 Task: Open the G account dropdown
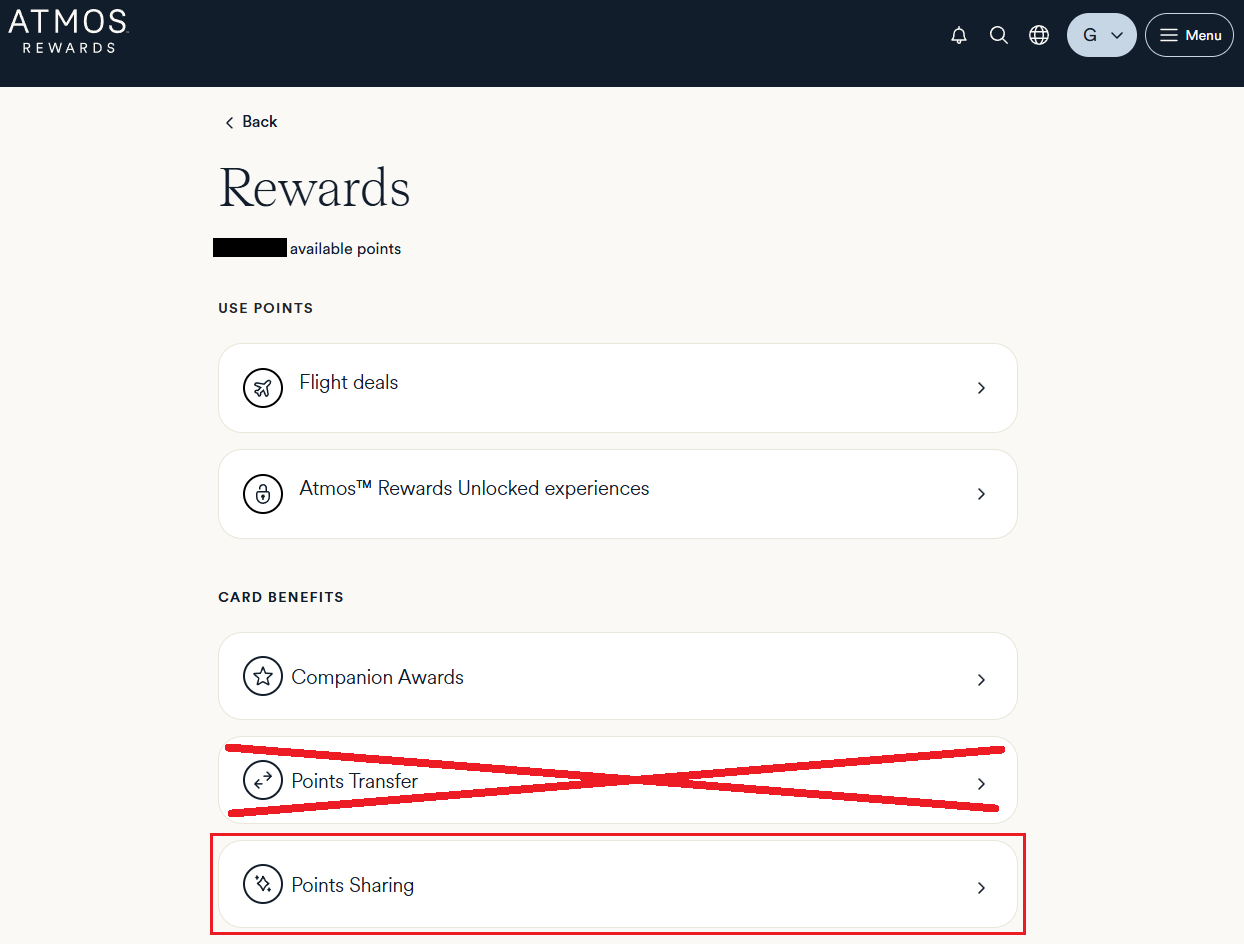(1101, 35)
